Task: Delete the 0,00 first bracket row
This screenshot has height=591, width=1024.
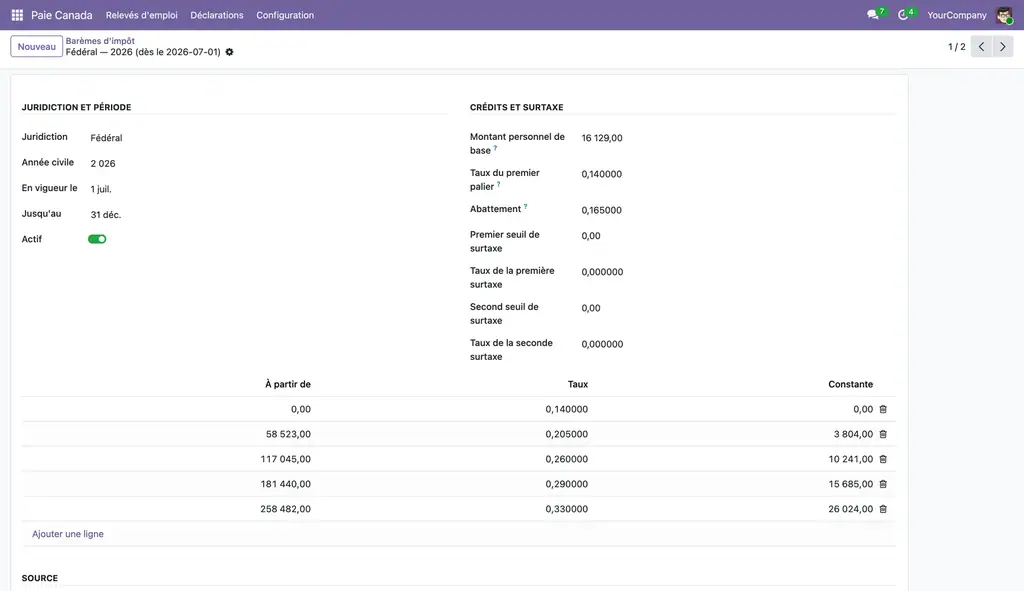Action: point(883,409)
